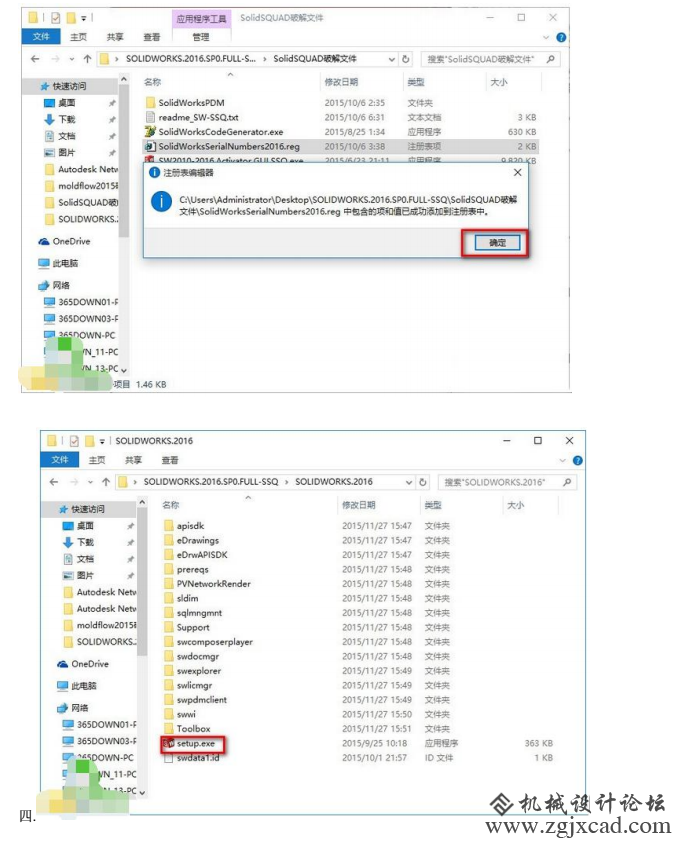
Task: Expand address history dropdown in SOLIDWORKS.2016 window
Action: (409, 482)
